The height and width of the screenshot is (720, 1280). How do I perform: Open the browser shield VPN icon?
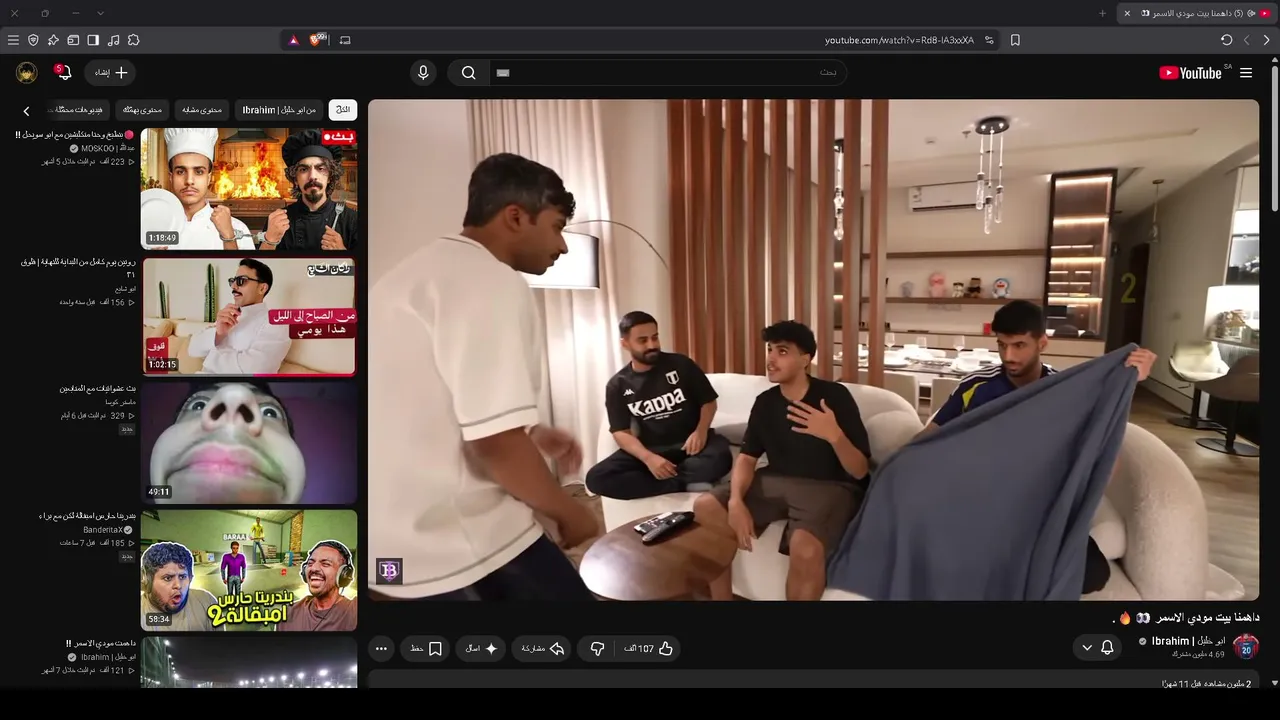[33, 40]
